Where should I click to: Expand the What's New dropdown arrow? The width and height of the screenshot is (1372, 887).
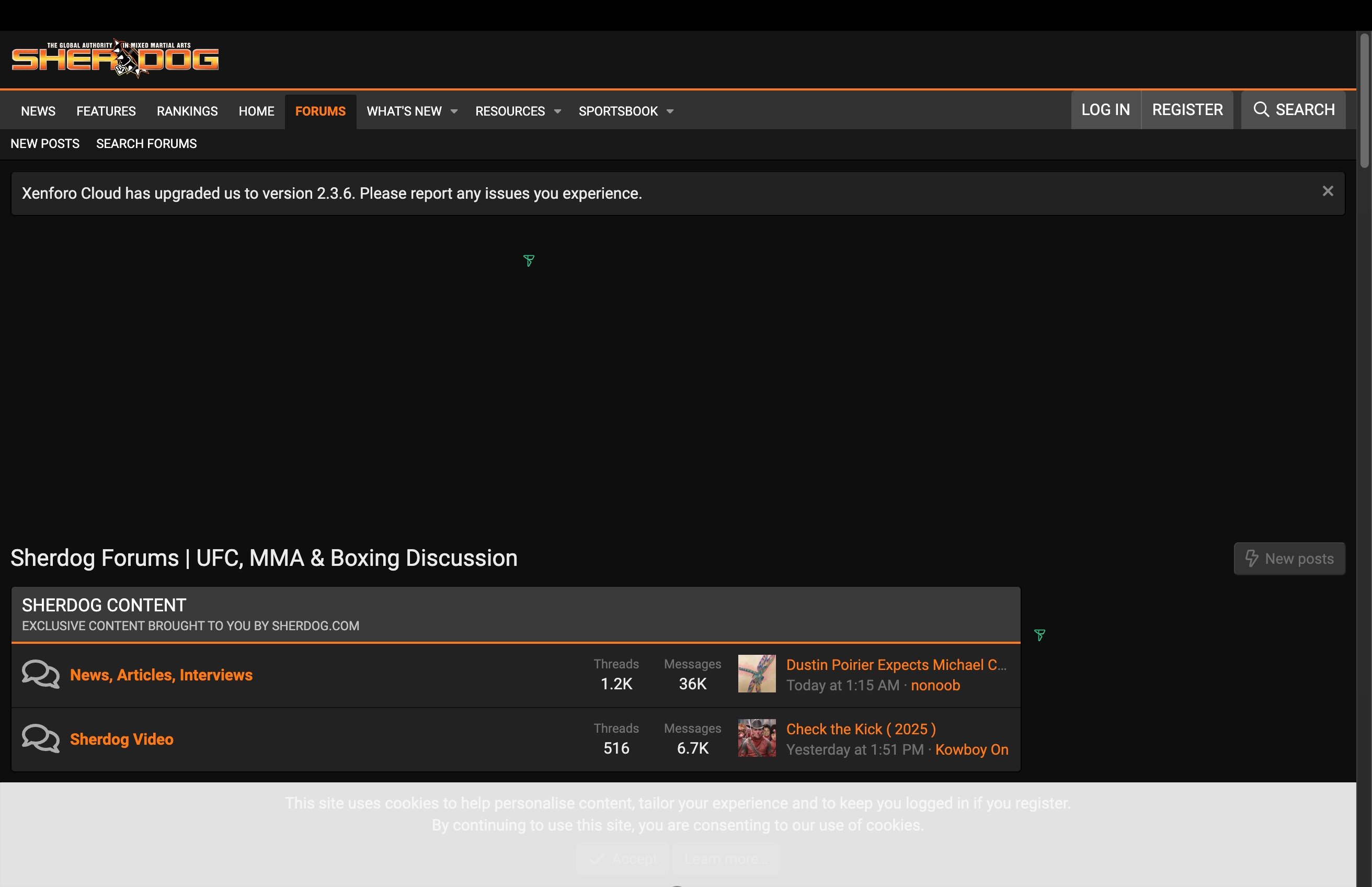click(x=454, y=112)
